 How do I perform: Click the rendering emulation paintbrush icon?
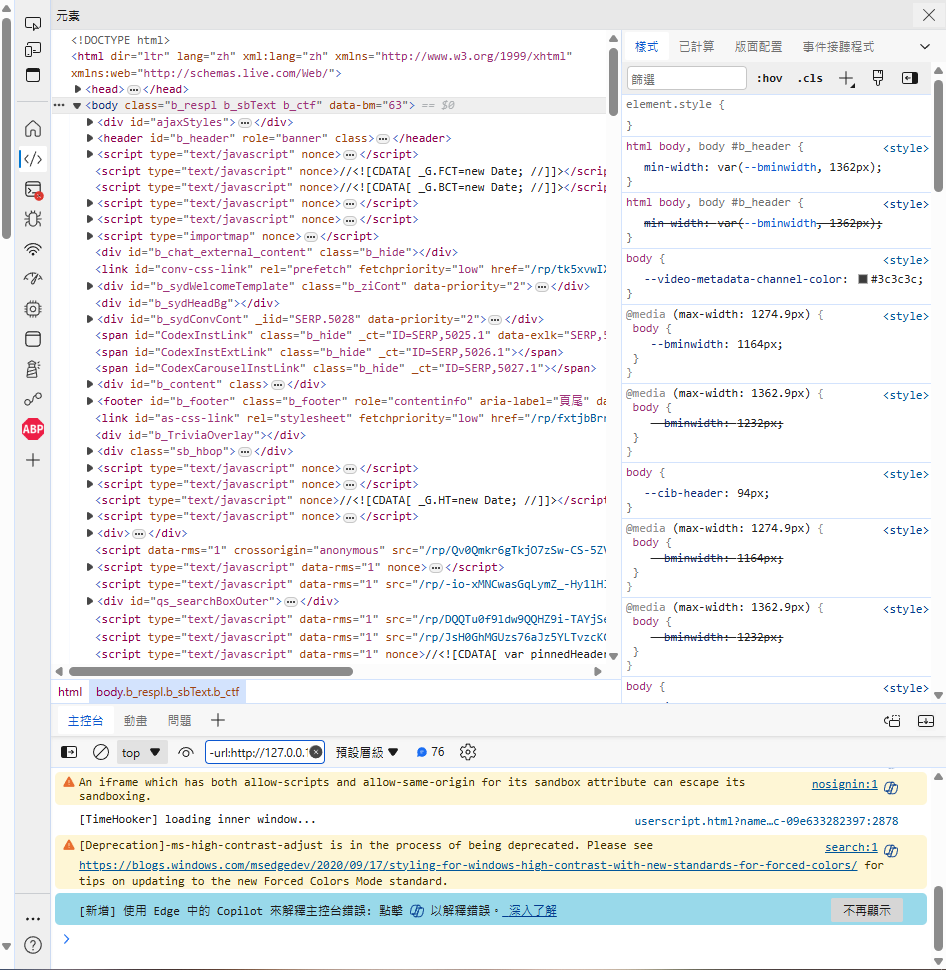coord(878,78)
